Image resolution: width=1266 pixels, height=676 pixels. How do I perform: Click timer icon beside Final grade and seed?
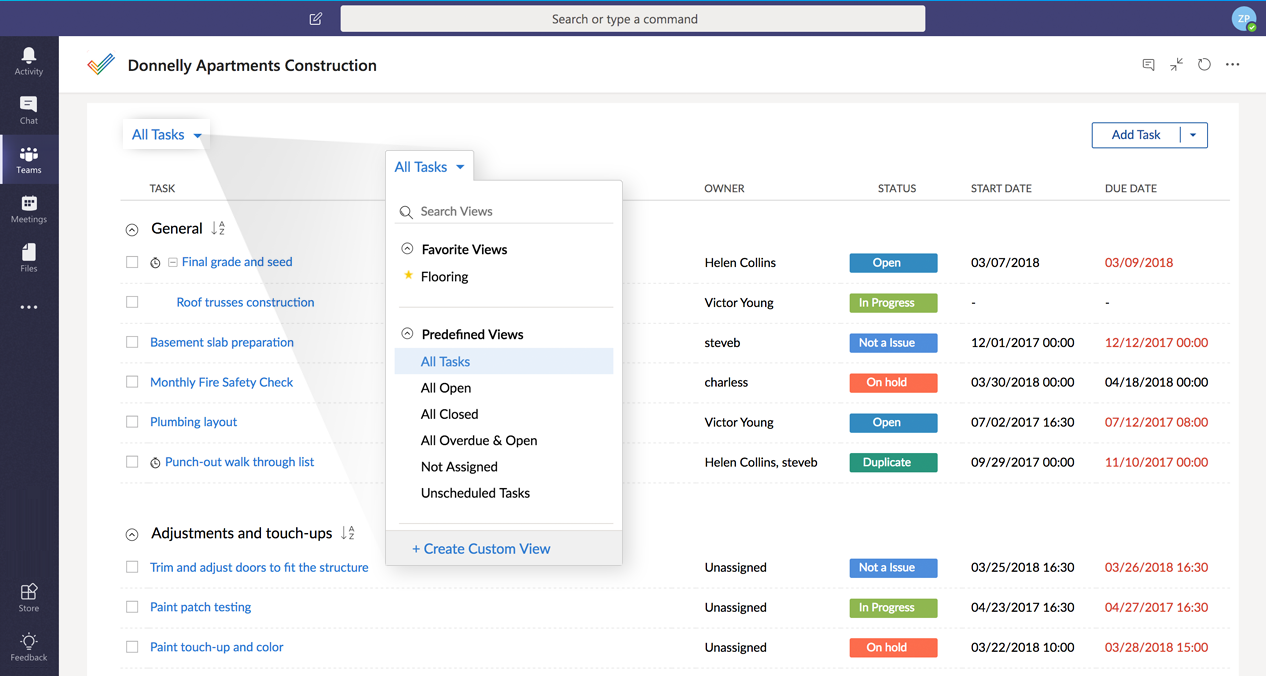tap(156, 263)
